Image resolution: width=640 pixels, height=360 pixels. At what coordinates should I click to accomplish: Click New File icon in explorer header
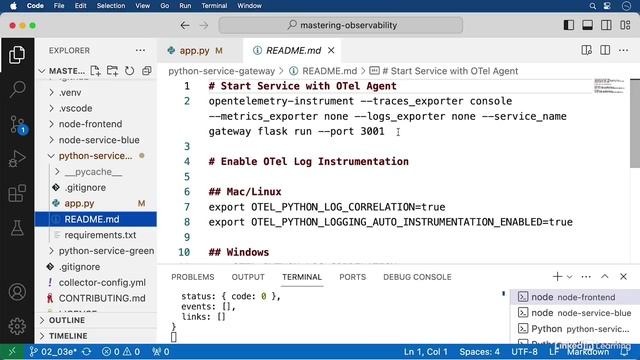pos(95,71)
